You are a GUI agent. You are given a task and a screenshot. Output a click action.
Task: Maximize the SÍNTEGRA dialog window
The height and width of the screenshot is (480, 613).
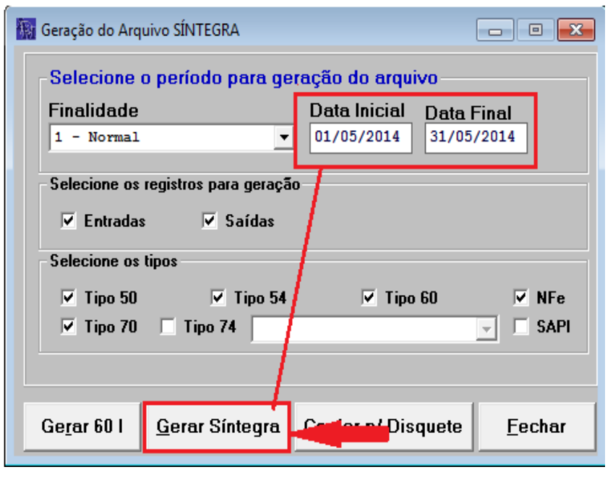pos(535,30)
